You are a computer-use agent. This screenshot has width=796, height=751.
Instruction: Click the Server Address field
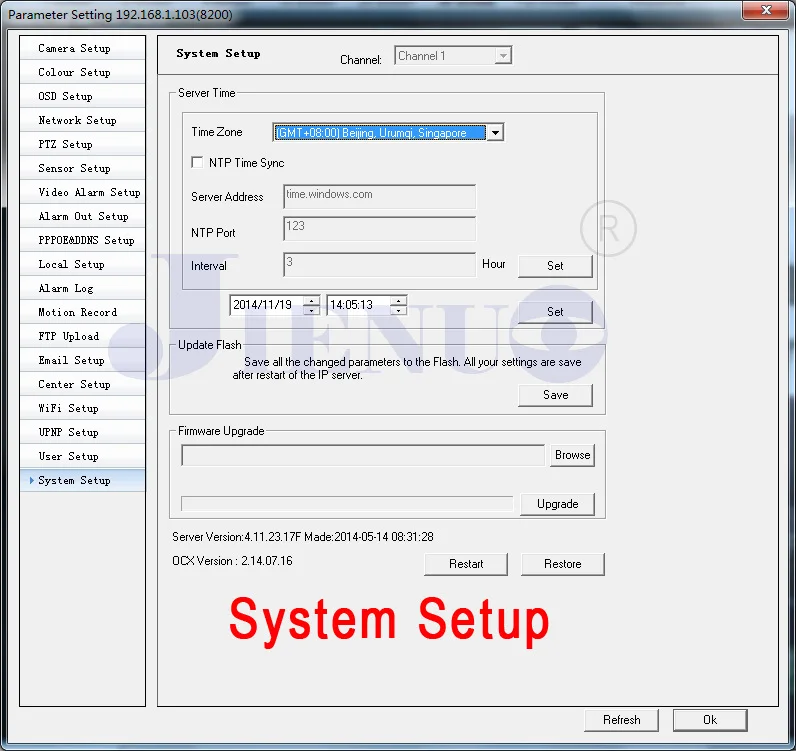[379, 197]
